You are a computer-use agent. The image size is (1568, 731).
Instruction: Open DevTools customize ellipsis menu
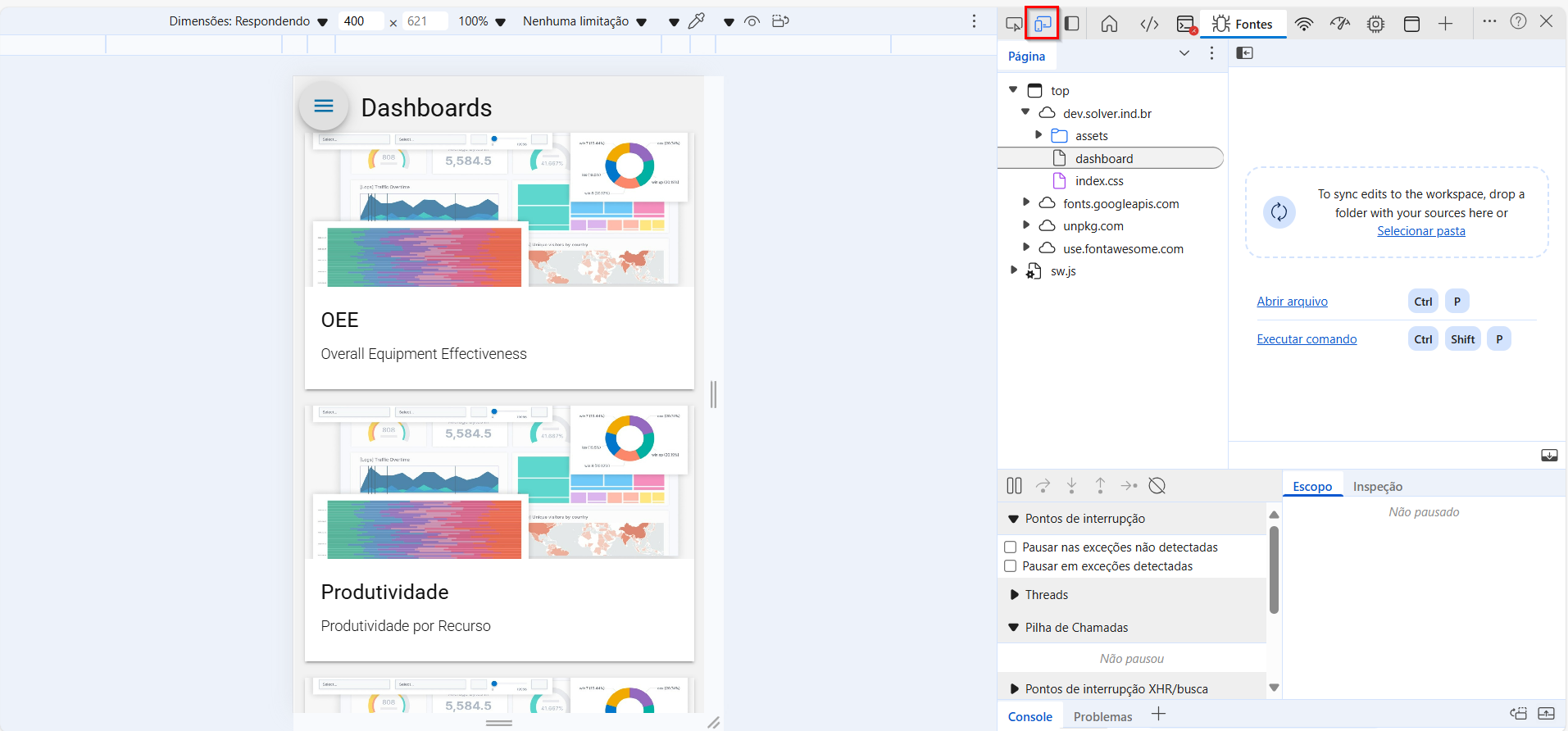[1489, 21]
